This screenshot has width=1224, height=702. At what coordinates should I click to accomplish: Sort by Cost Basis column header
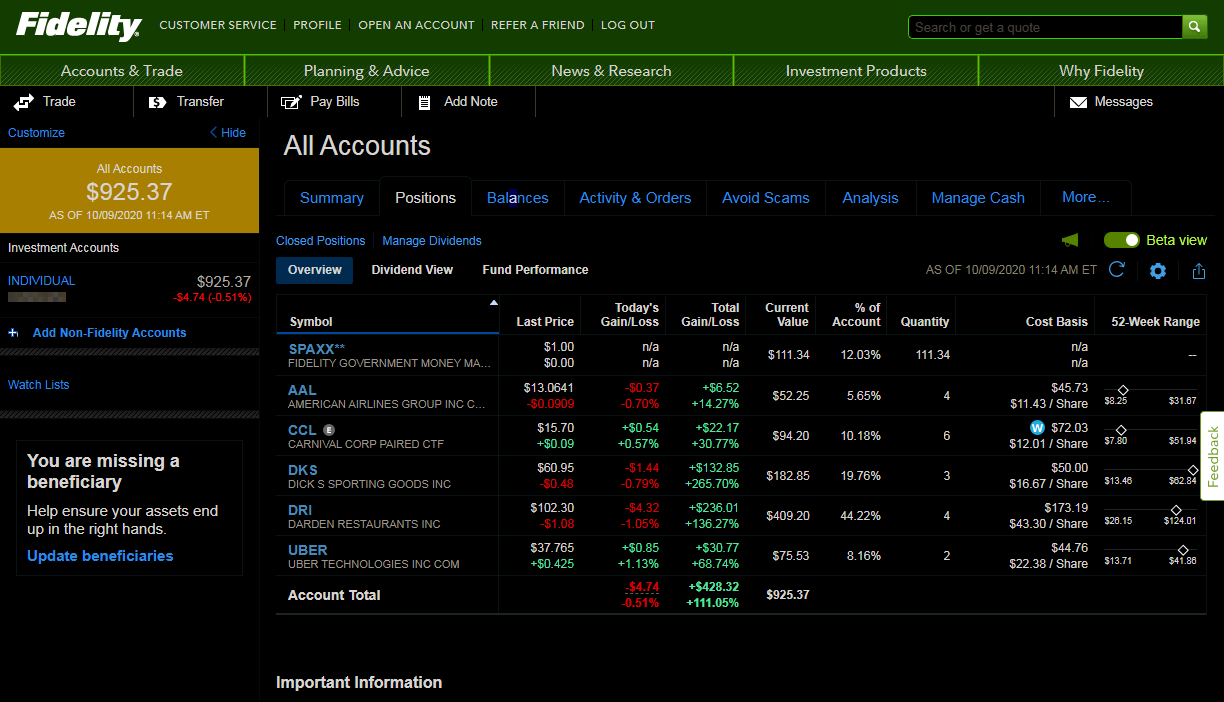[x=1057, y=322]
